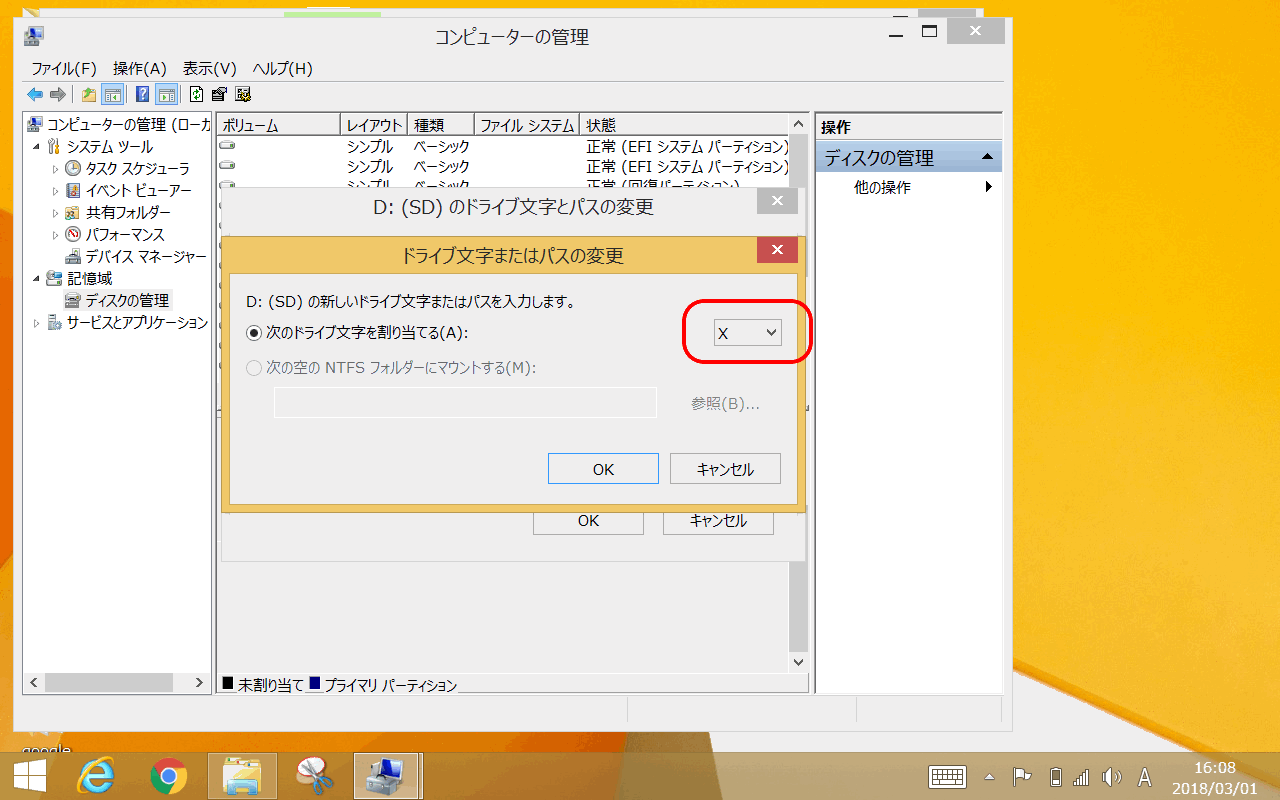Select 次のドライブ文字を割り当てる radio button

[254, 332]
